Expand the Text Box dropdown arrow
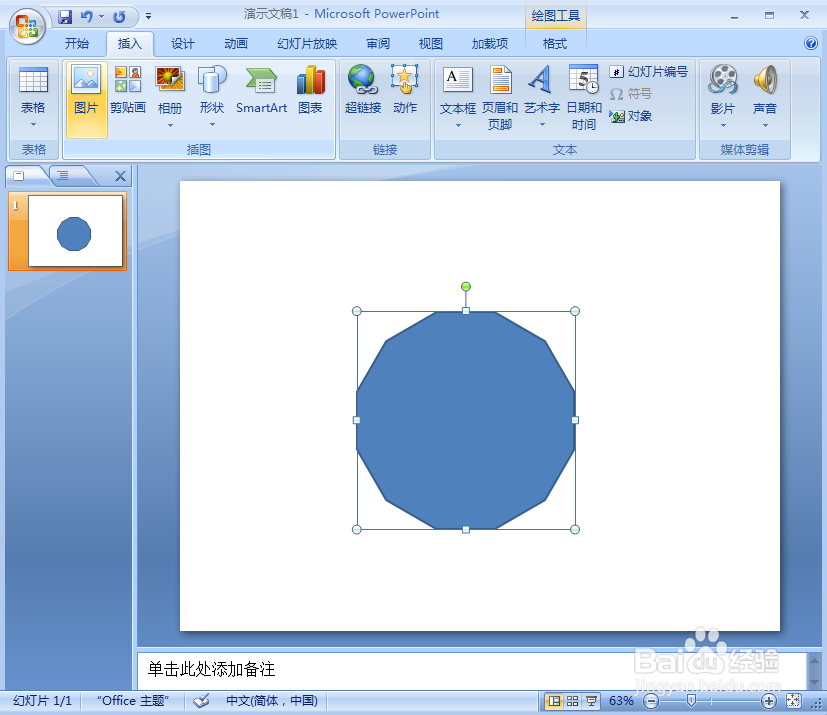This screenshot has height=715, width=827. [x=458, y=125]
